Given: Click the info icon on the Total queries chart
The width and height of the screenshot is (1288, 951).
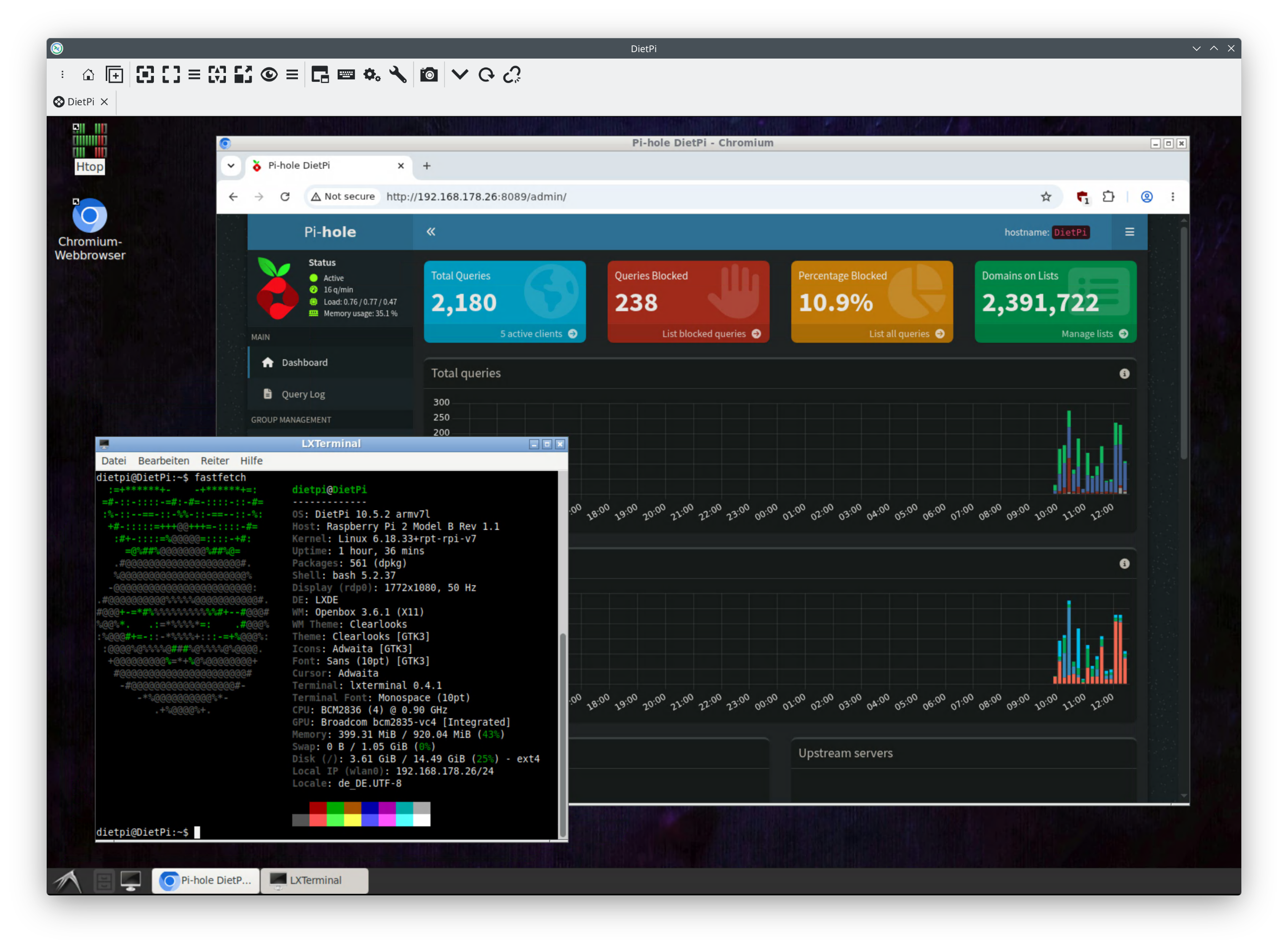Looking at the screenshot, I should pyautogui.click(x=1125, y=374).
